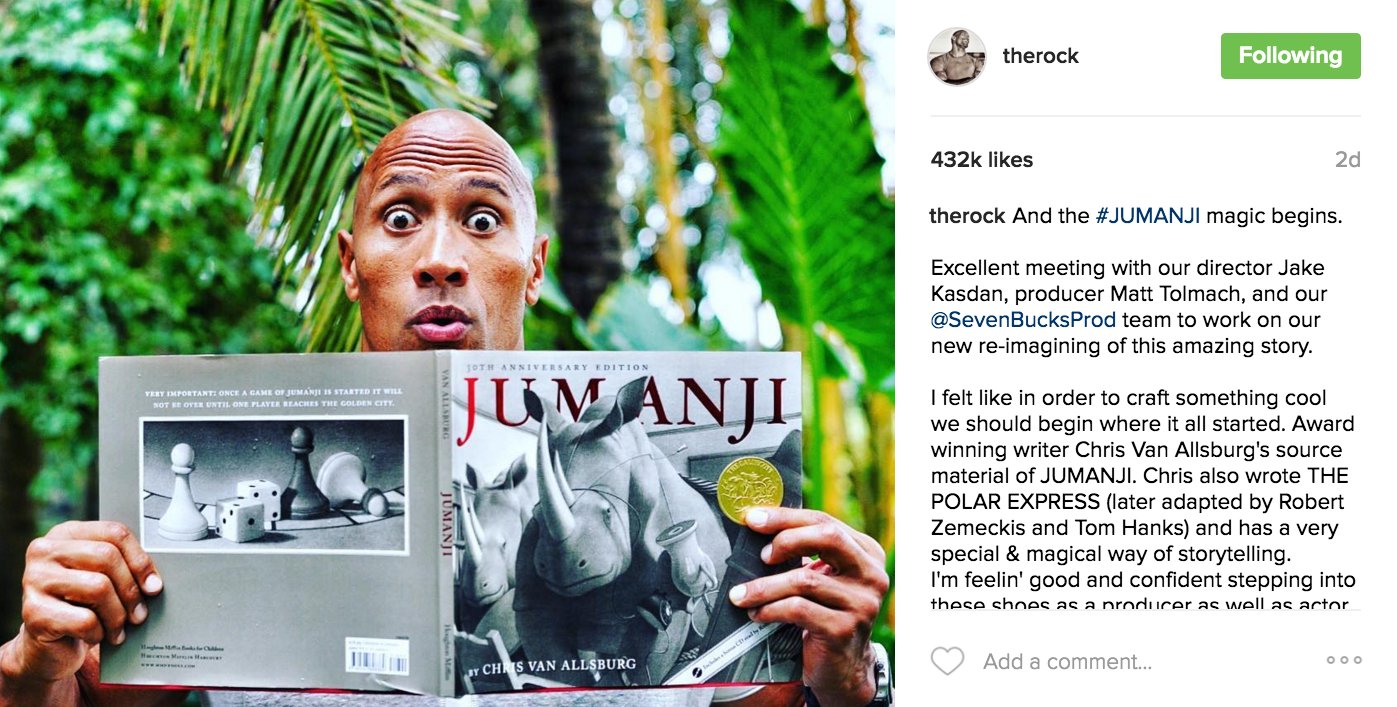
Task: Like the post with the heart icon
Action: 947,661
